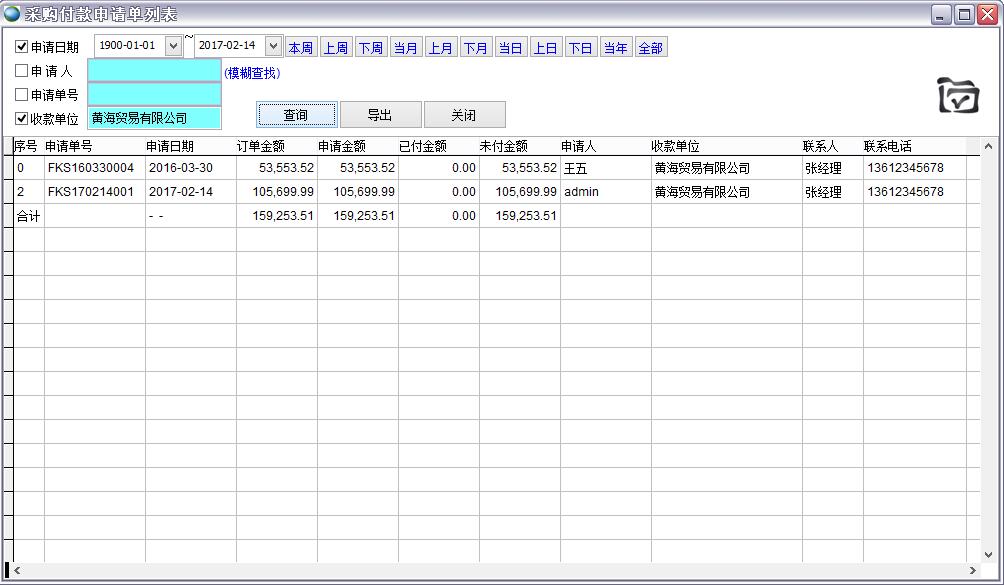This screenshot has width=1004, height=585.
Task: Click the vertical scrollbar down arrow
Action: click(x=989, y=555)
